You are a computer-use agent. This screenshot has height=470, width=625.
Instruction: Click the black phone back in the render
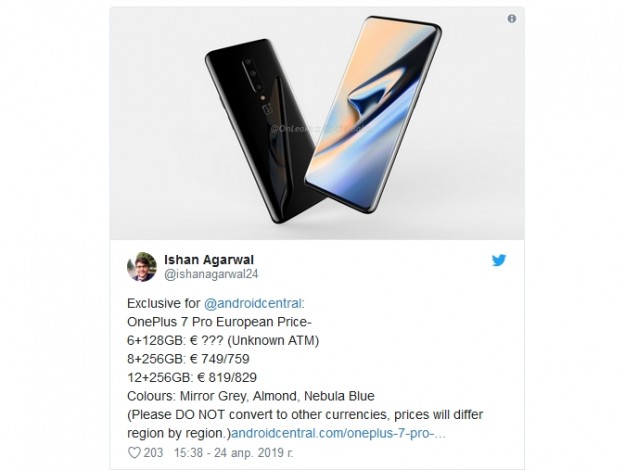tap(261, 132)
